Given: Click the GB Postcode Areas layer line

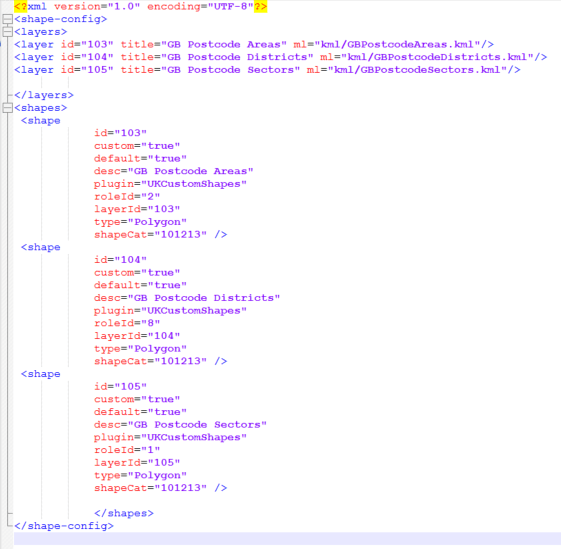Looking at the screenshot, I should pyautogui.click(x=254, y=44).
